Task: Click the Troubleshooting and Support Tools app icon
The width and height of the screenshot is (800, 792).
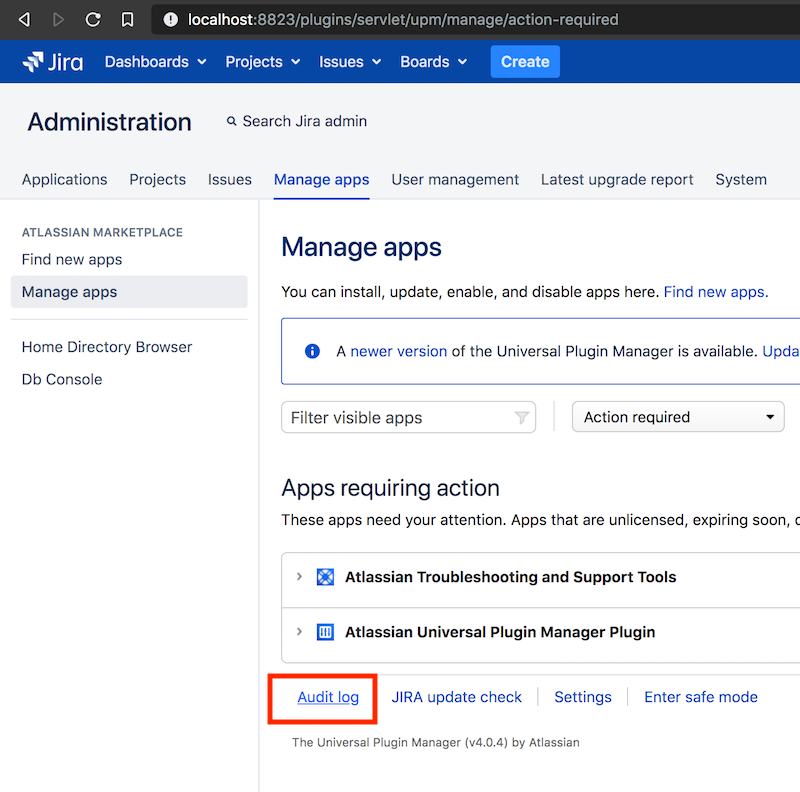Action: coord(326,577)
